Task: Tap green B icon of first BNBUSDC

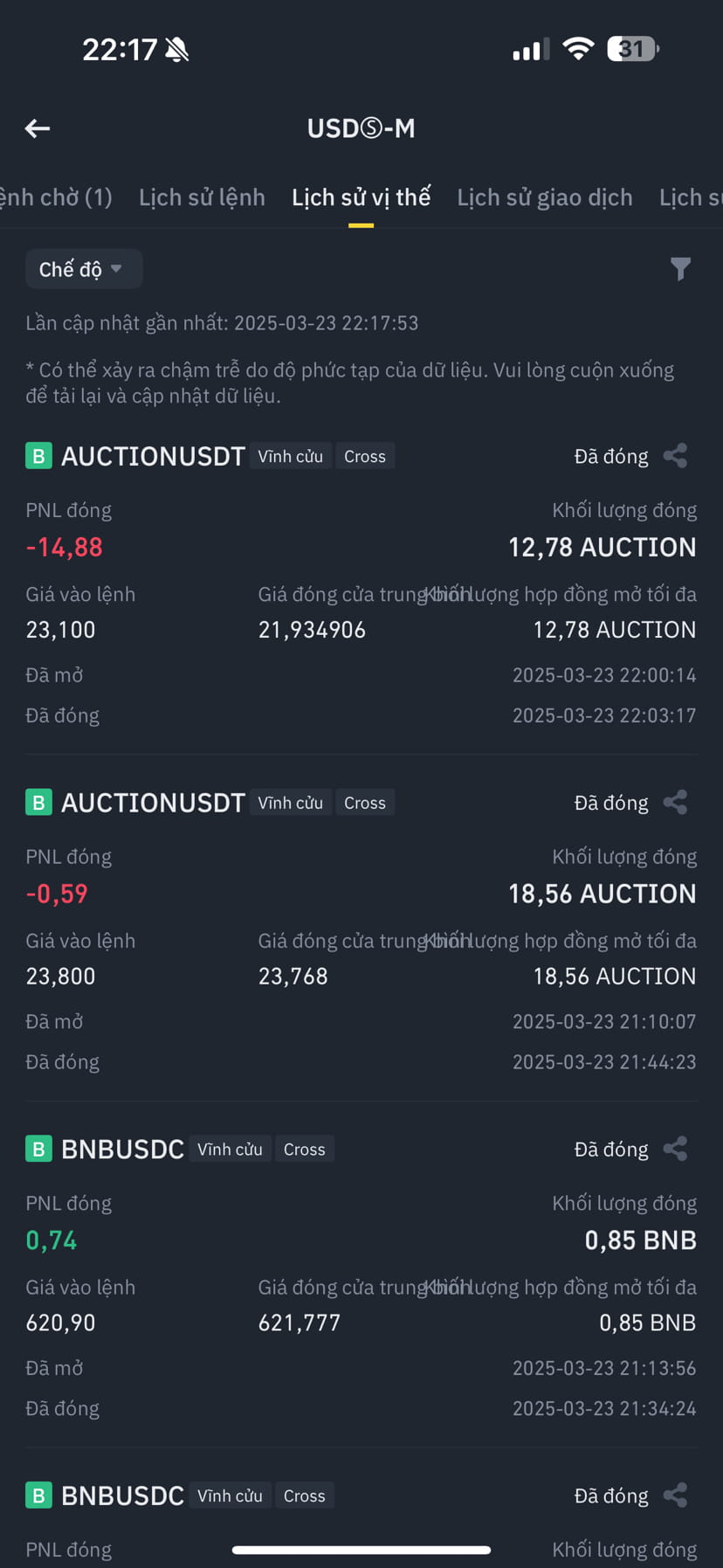Action: 38,1149
